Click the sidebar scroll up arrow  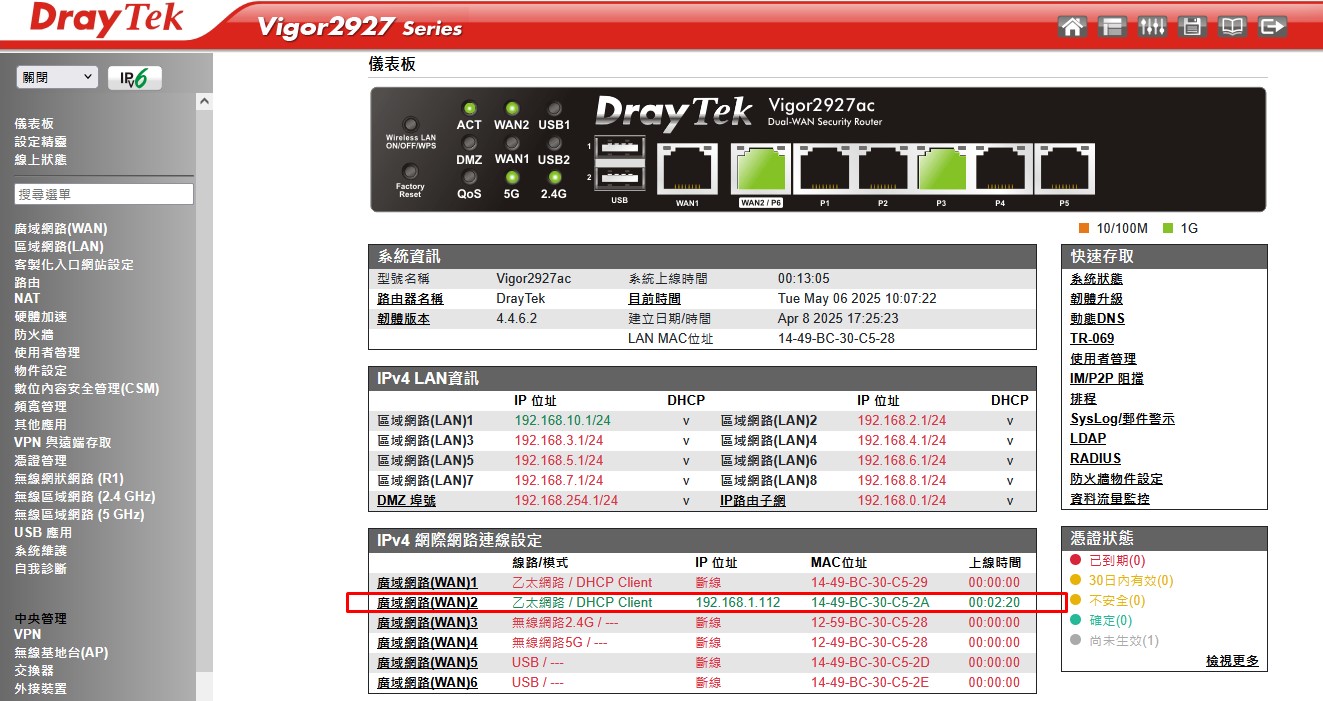(x=205, y=102)
